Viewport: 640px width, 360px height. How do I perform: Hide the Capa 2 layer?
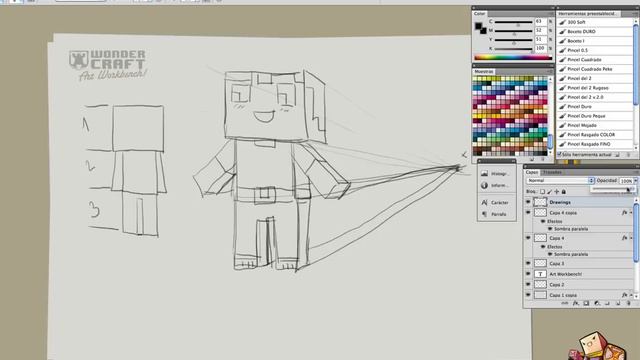click(528, 284)
